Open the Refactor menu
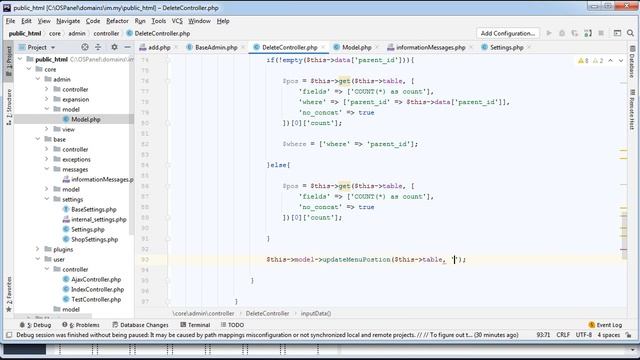Screen dimensions: 640x360 (117, 21)
